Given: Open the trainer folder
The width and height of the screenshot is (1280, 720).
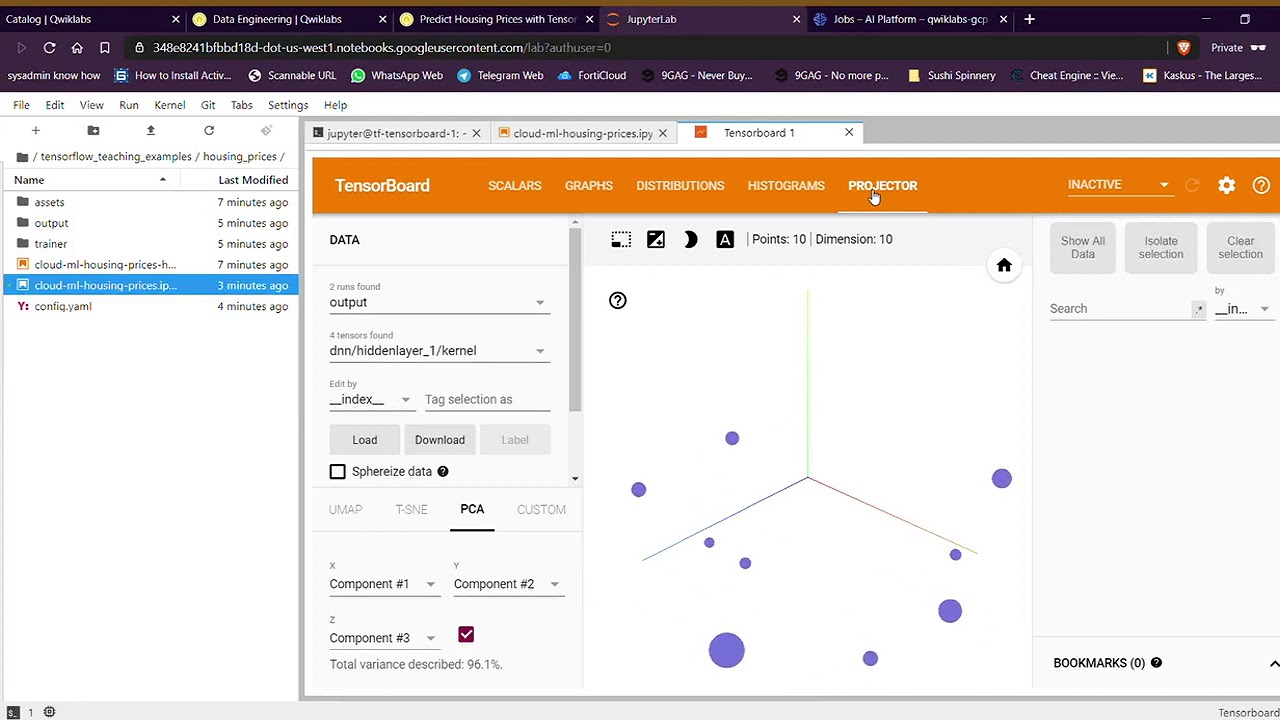Looking at the screenshot, I should point(51,244).
